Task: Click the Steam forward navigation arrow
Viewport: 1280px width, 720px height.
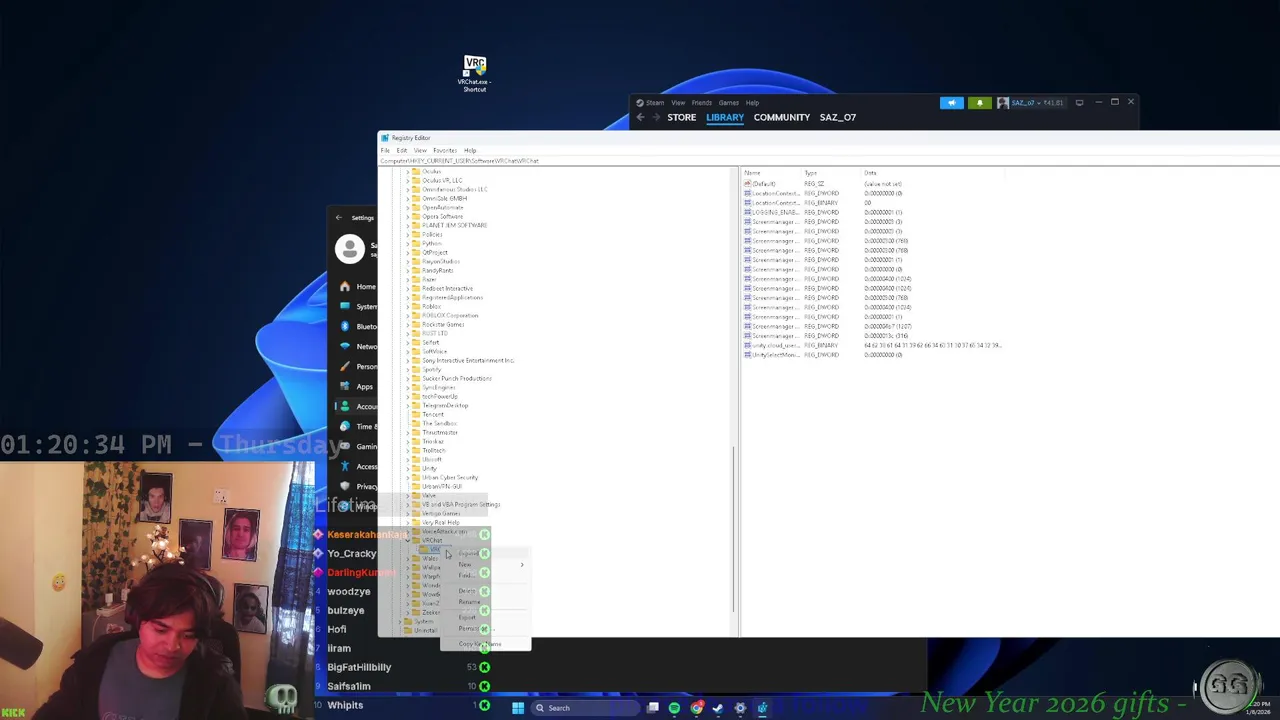Action: pyautogui.click(x=655, y=117)
